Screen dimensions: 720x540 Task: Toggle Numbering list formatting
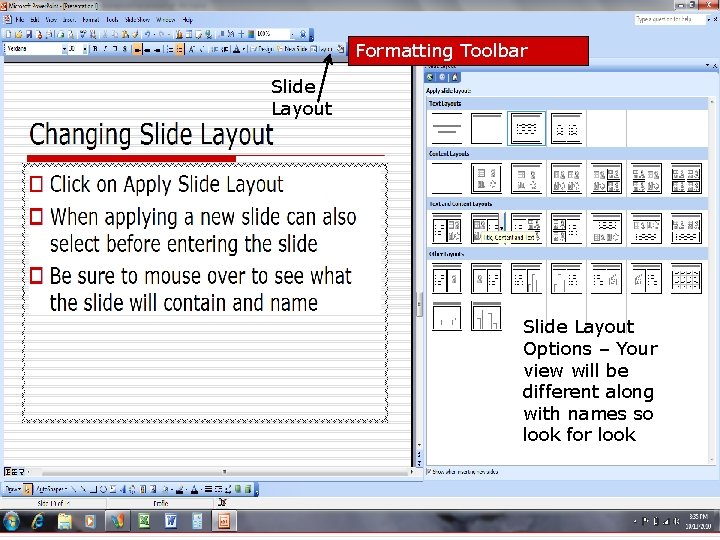coord(169,49)
